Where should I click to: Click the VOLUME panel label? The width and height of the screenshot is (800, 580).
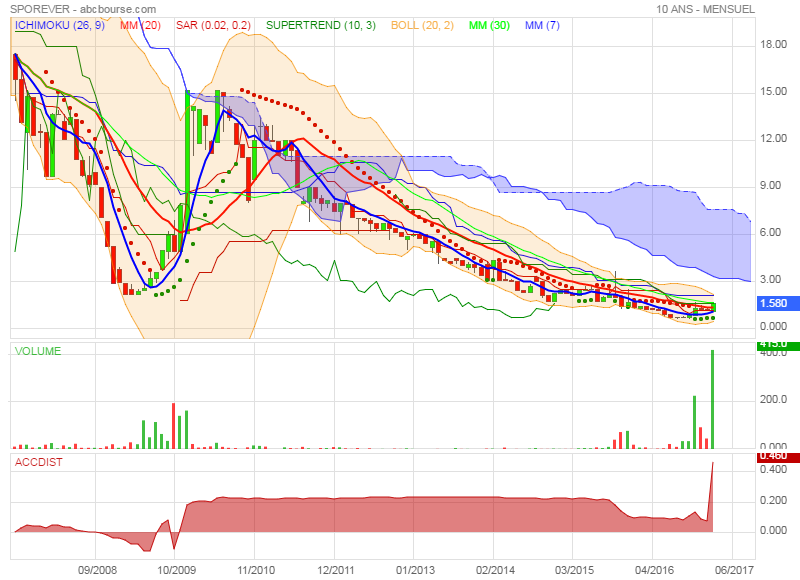pos(38,351)
